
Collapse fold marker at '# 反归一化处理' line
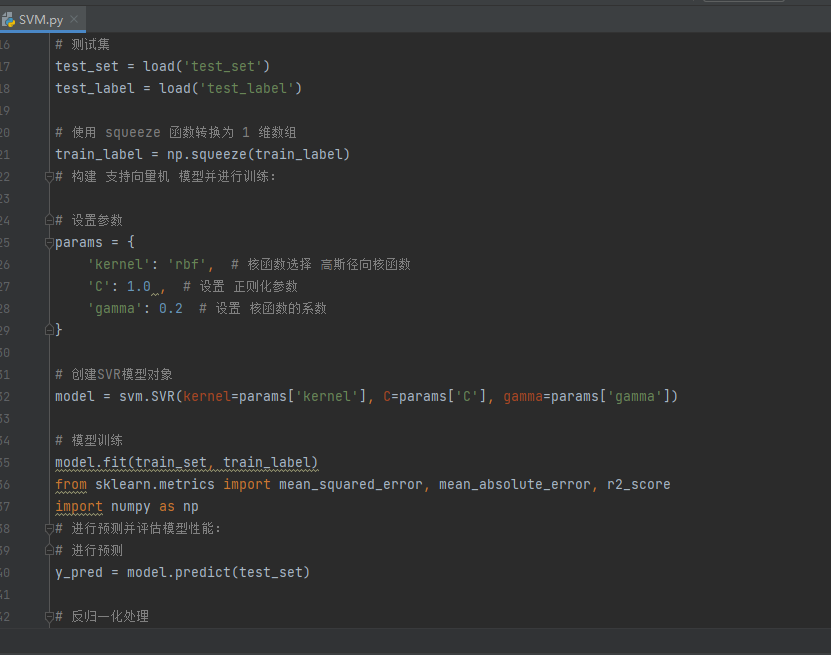[x=47, y=616]
